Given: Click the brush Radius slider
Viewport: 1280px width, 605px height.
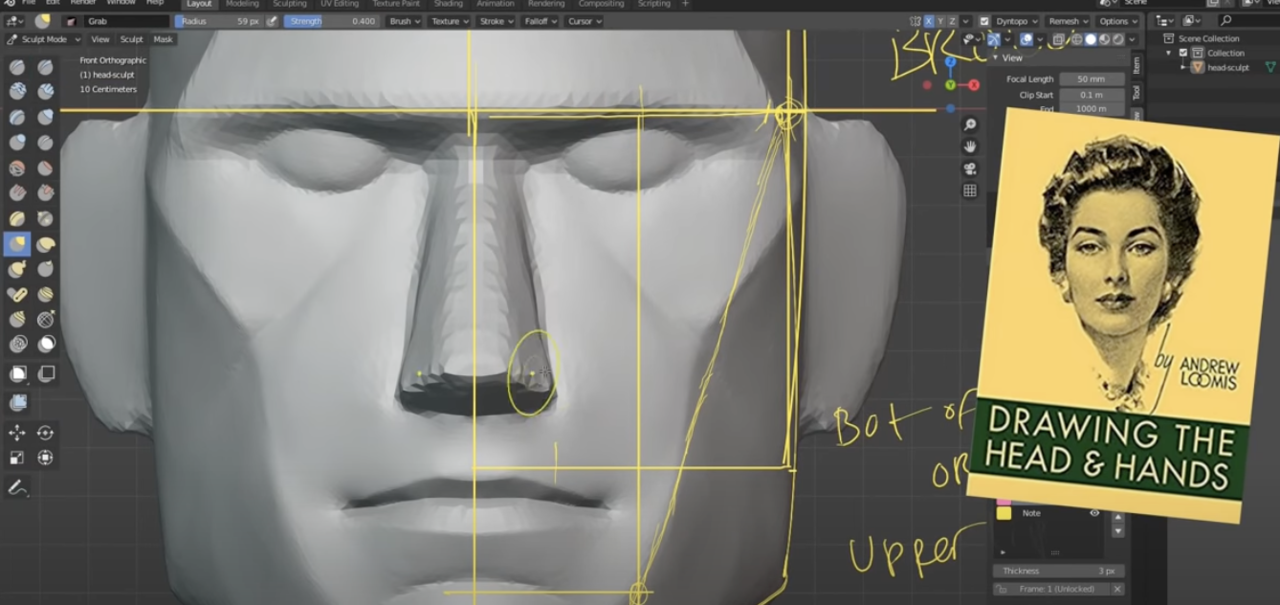Looking at the screenshot, I should 220,21.
